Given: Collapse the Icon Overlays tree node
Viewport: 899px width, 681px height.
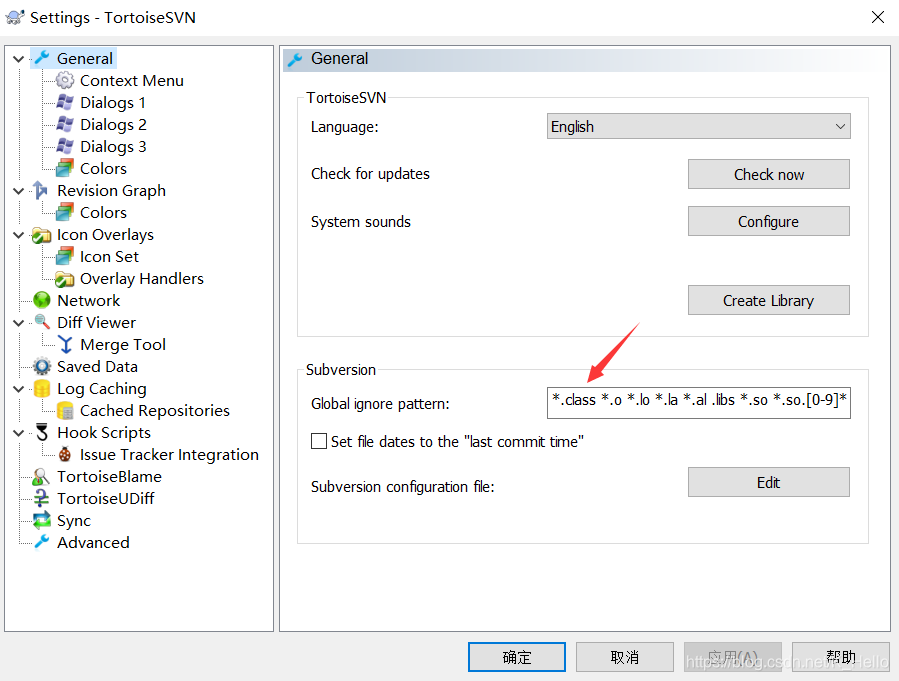Looking at the screenshot, I should (18, 235).
